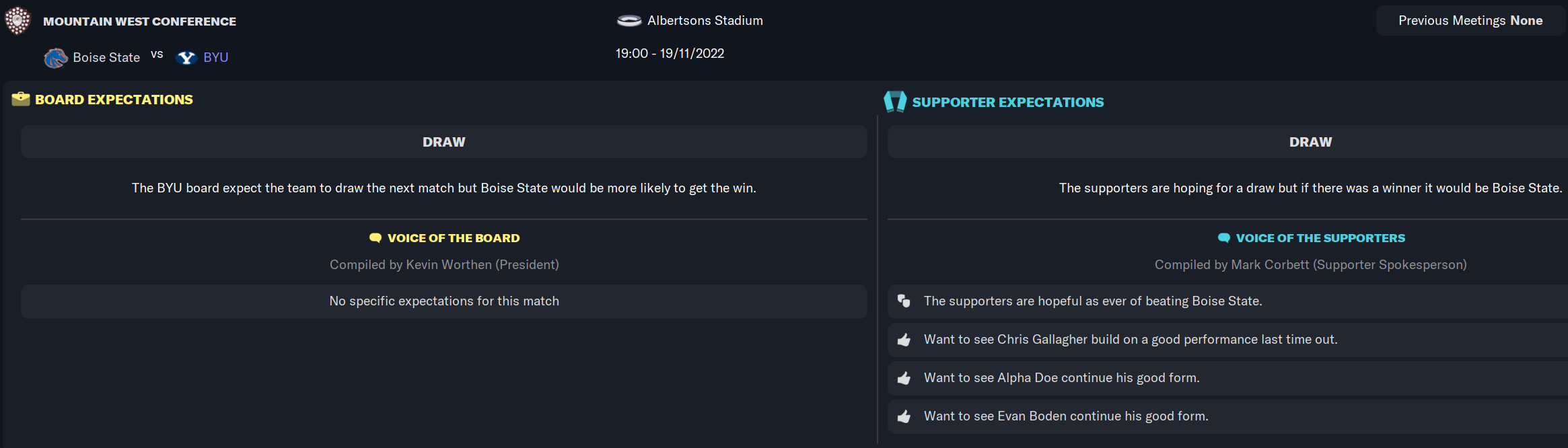
Task: Open Albertsons Stadium details link
Action: [x=705, y=21]
